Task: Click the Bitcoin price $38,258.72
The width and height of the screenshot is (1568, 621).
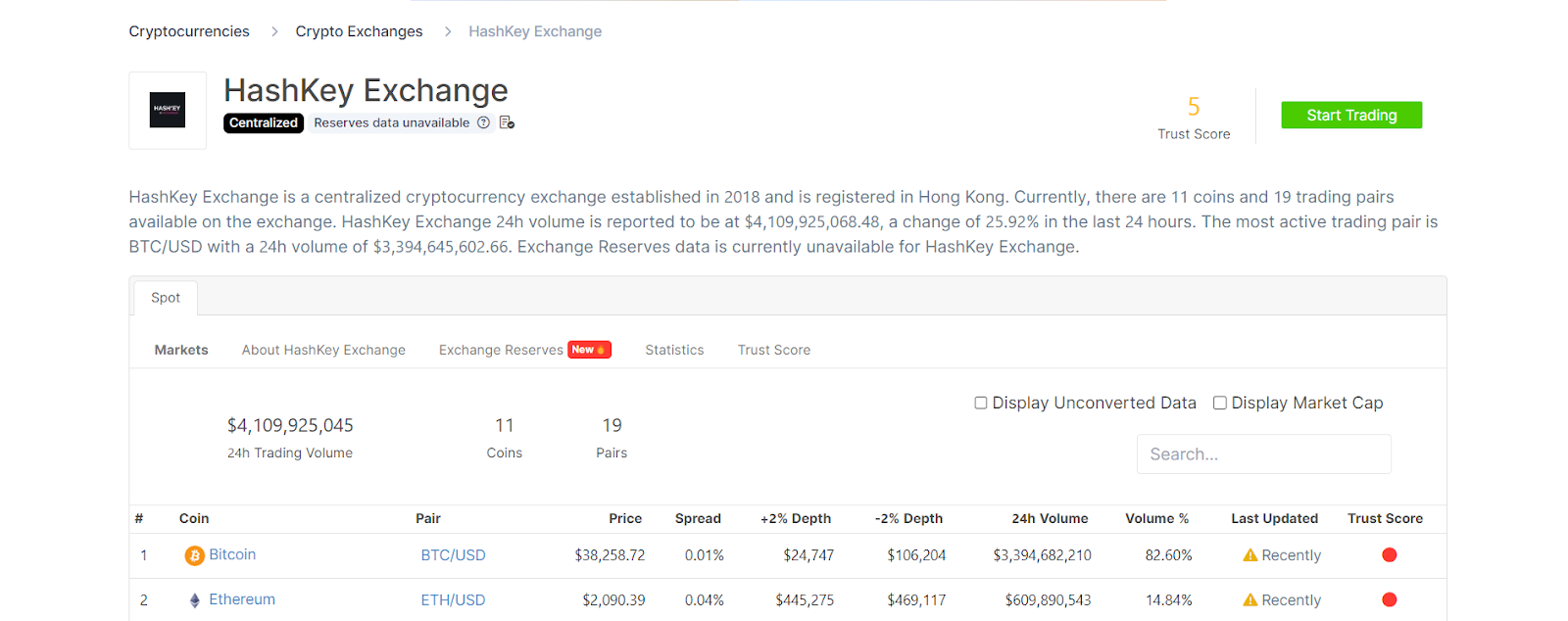Action: 610,555
